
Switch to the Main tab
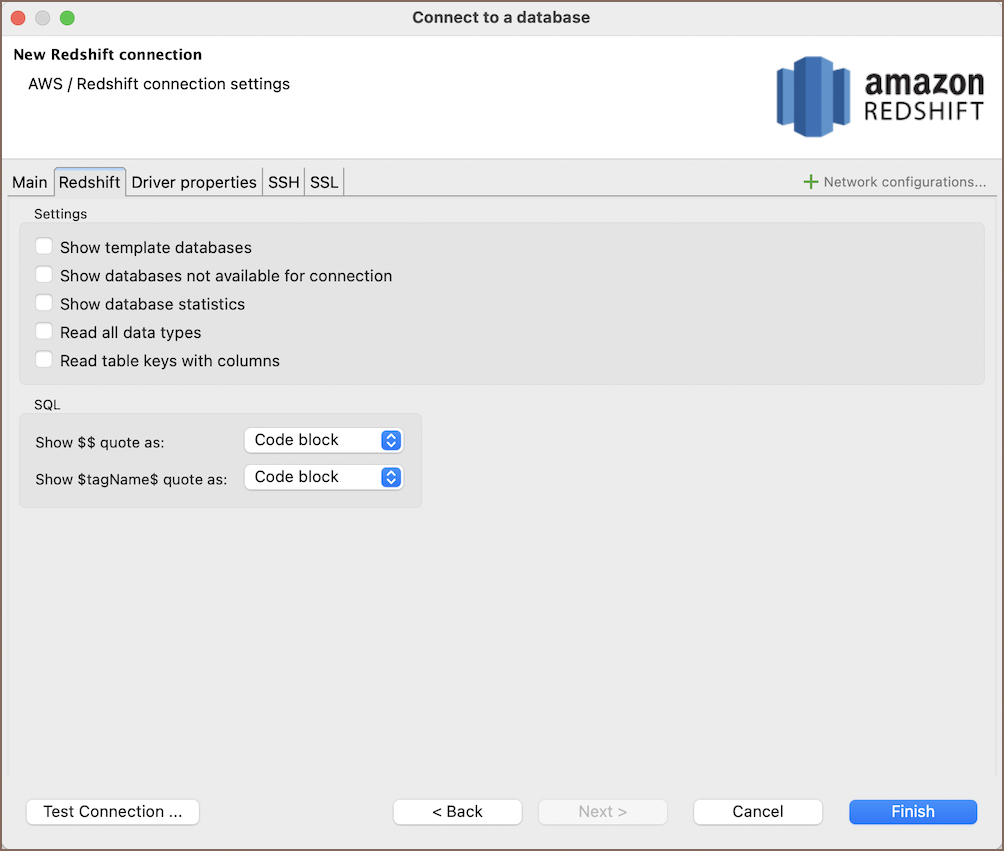pos(30,182)
